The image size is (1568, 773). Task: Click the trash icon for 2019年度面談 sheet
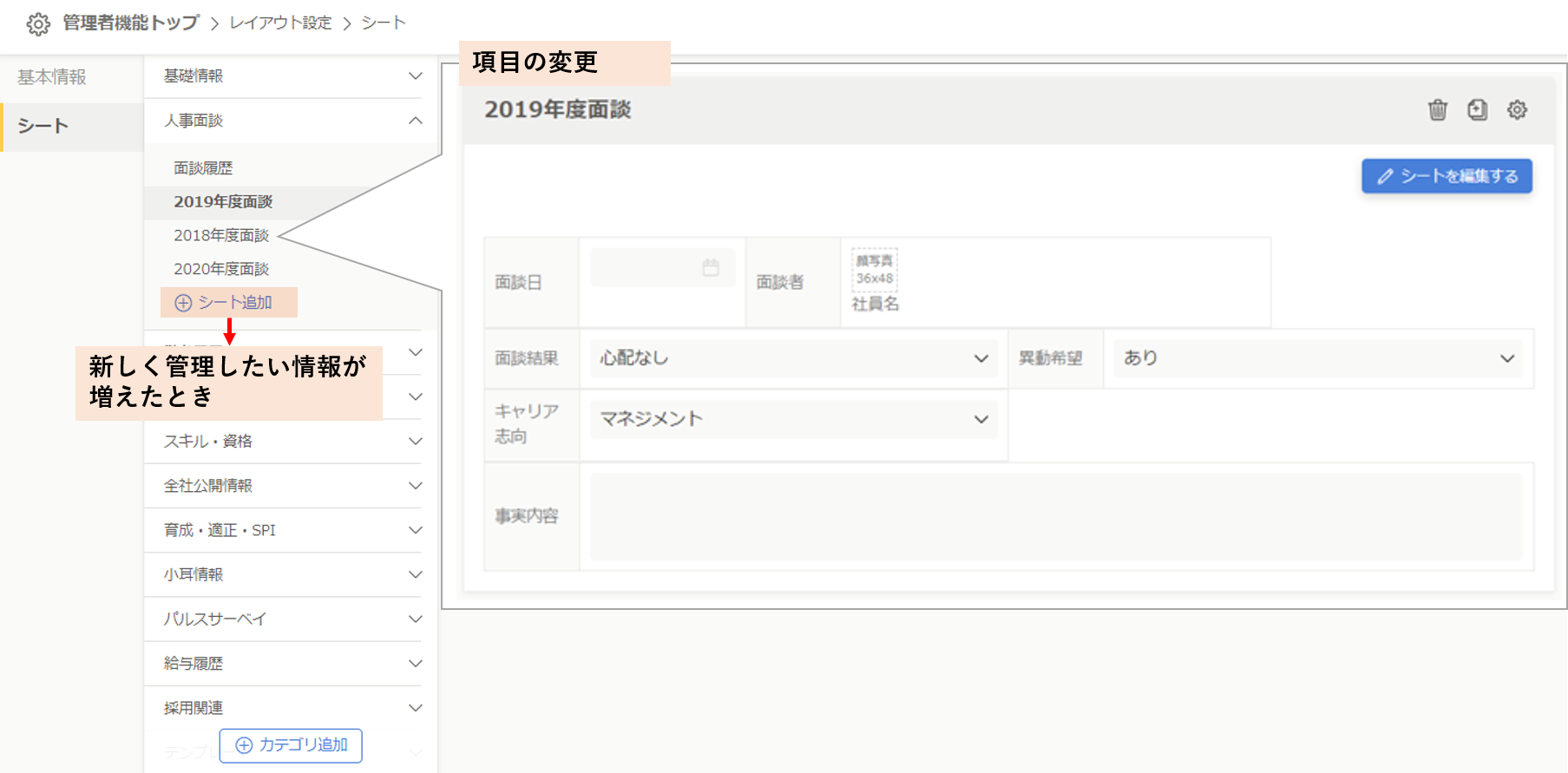pos(1438,110)
